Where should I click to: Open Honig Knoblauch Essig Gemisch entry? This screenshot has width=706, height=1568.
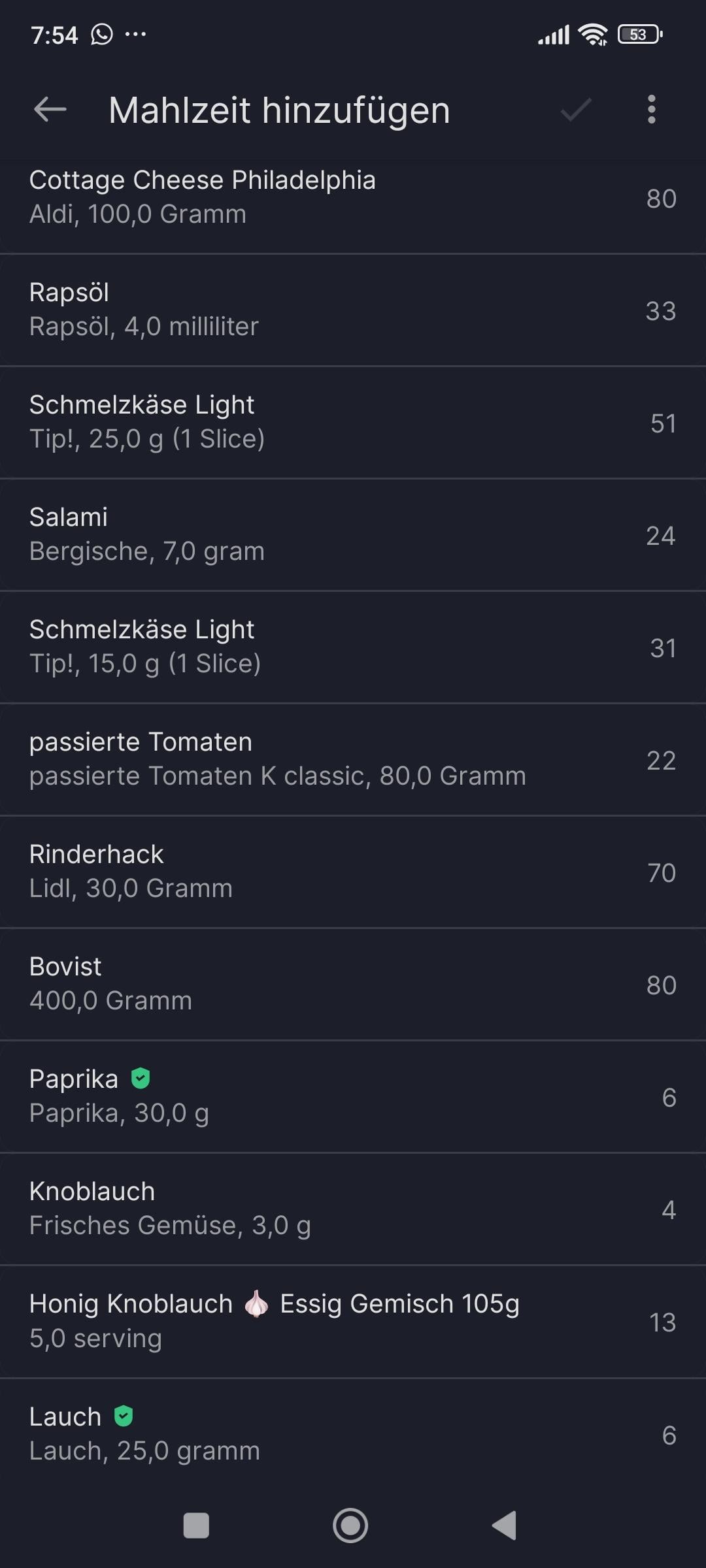point(353,1321)
